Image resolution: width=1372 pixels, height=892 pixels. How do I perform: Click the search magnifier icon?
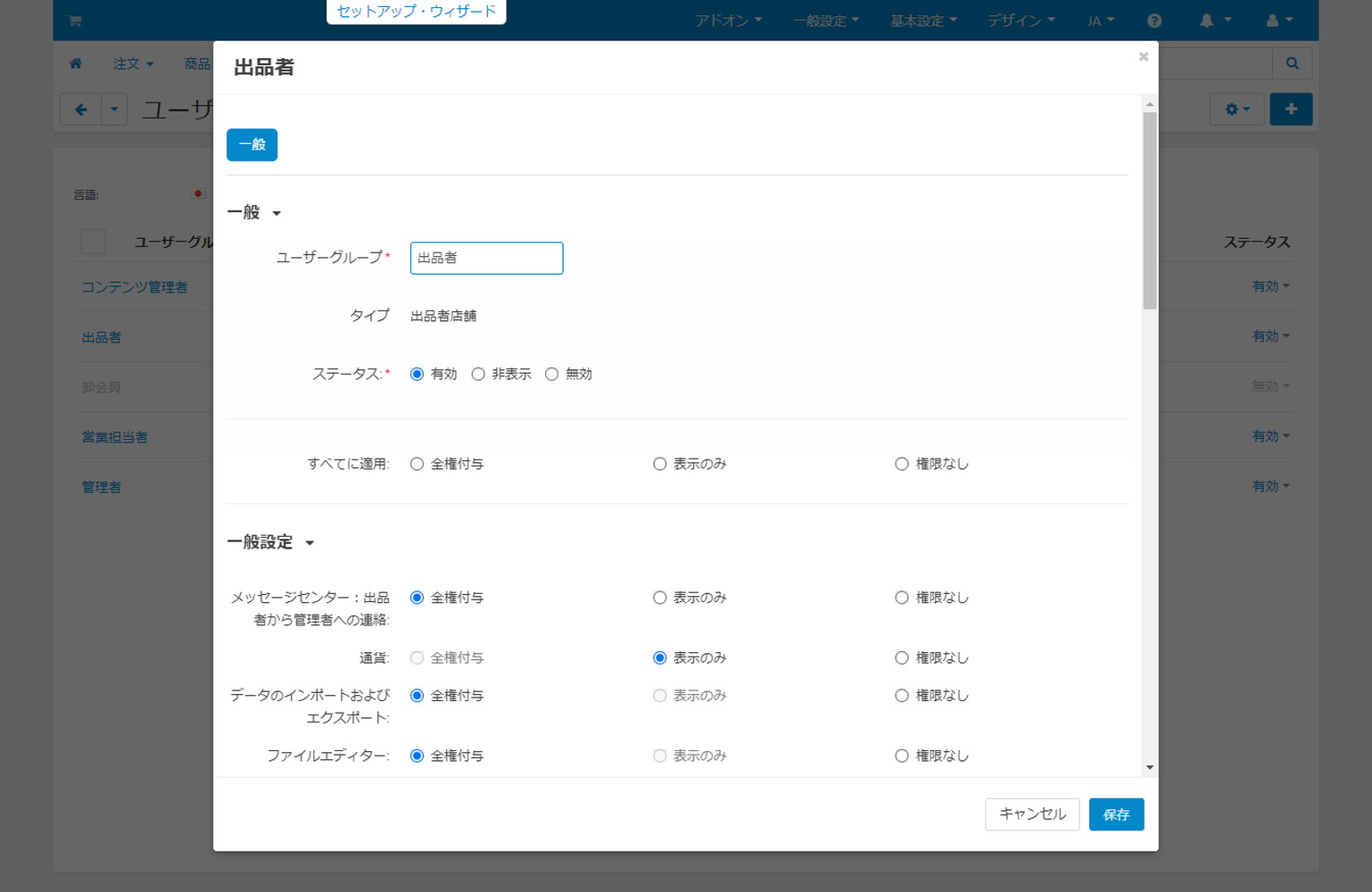[1292, 63]
